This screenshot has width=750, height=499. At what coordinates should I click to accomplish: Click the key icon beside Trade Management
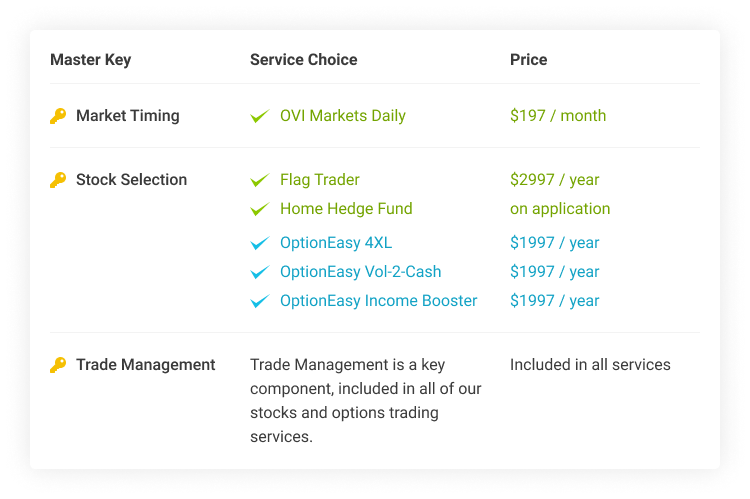pyautogui.click(x=58, y=365)
